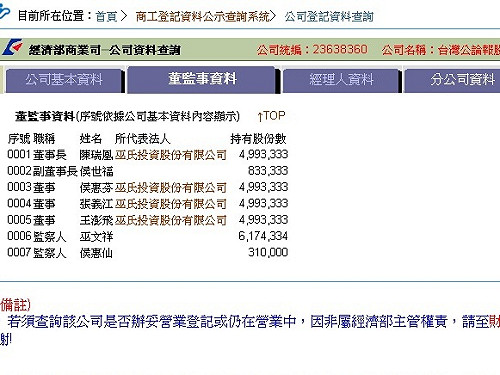Click share count 4,993,333 in row 0005

[x=263, y=220]
